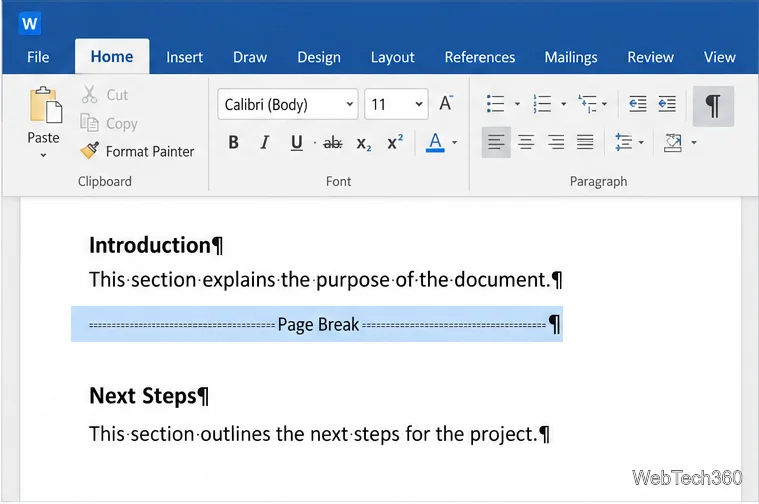
Task: Switch to the Home tab
Action: (x=112, y=57)
